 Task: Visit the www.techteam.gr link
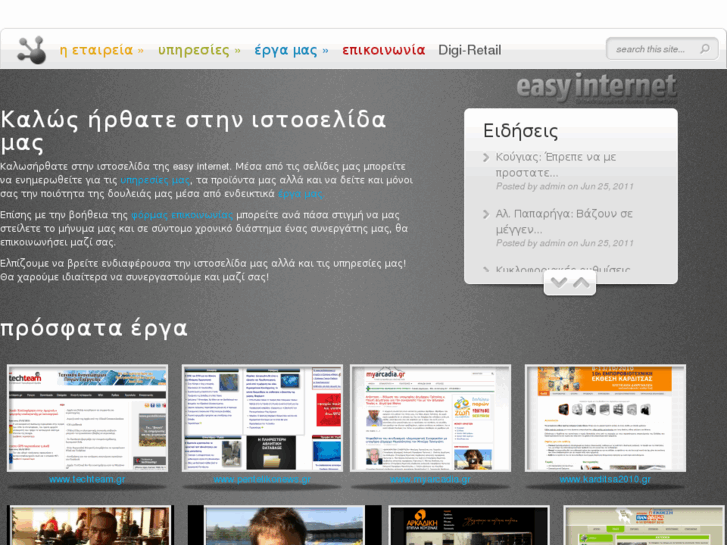coord(87,479)
